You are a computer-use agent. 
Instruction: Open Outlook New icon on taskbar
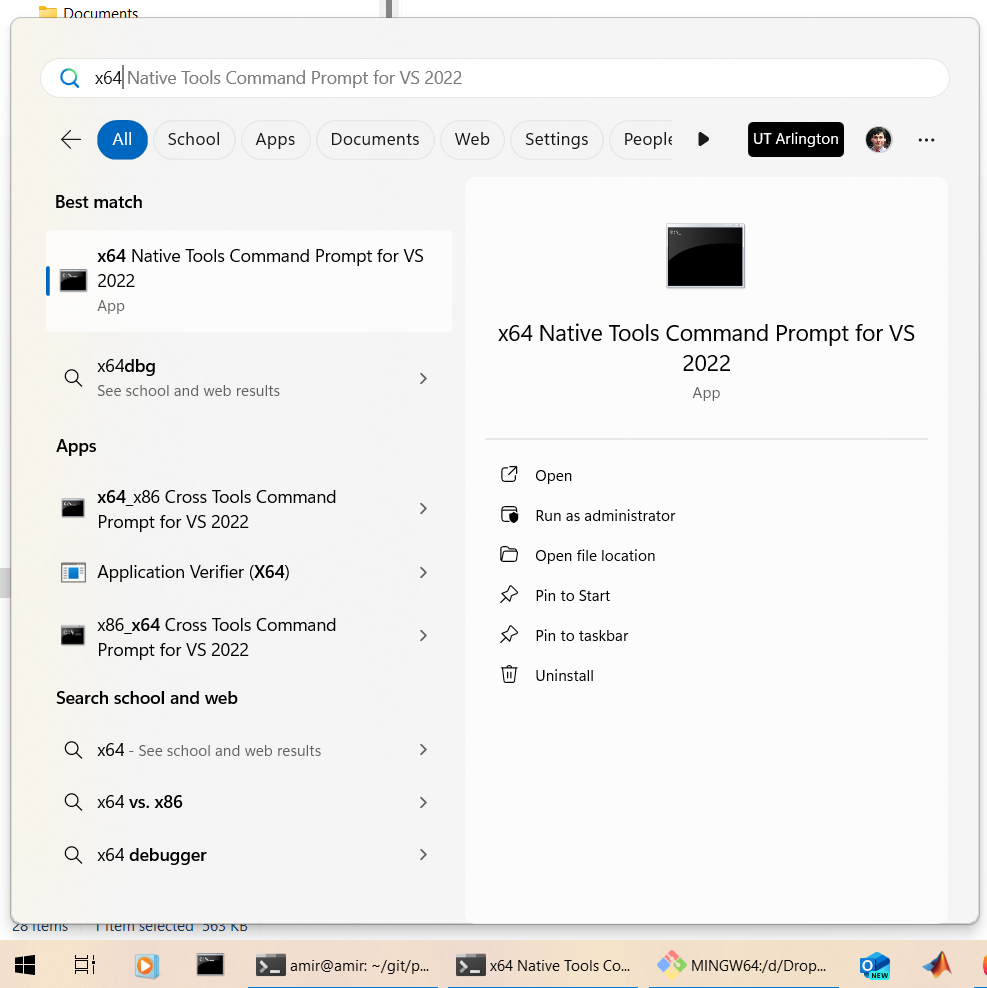[x=874, y=965]
